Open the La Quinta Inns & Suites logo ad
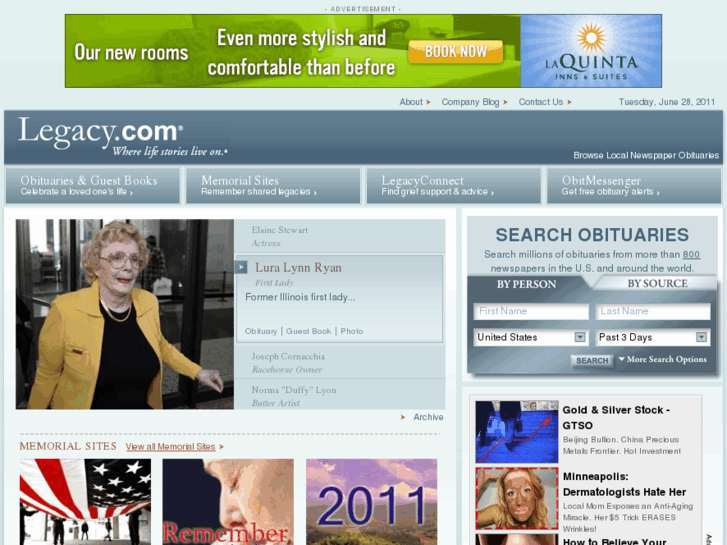727x545 pixels. coord(591,51)
